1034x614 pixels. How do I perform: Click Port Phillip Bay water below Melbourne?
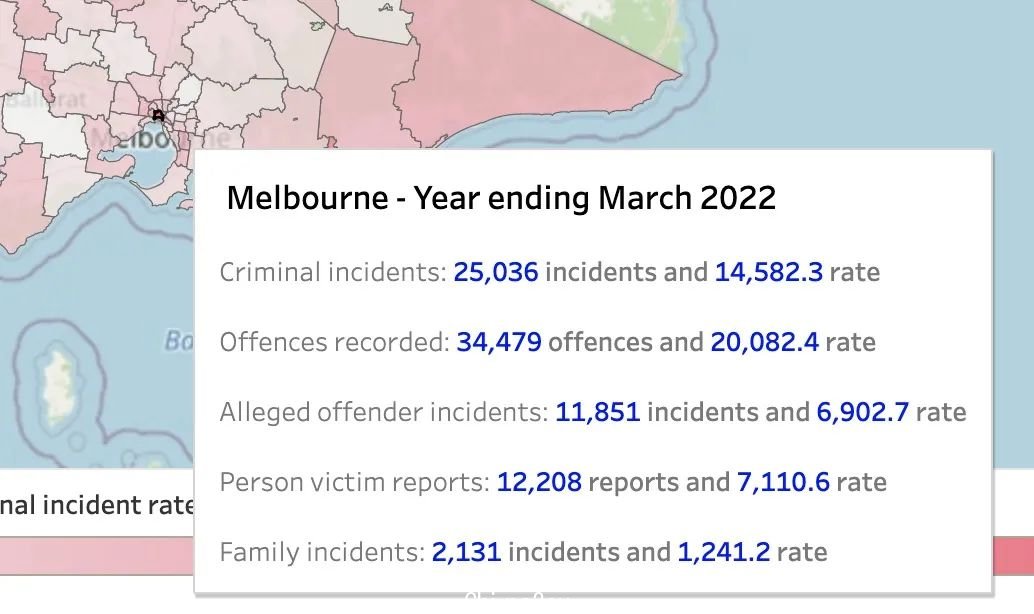click(152, 166)
